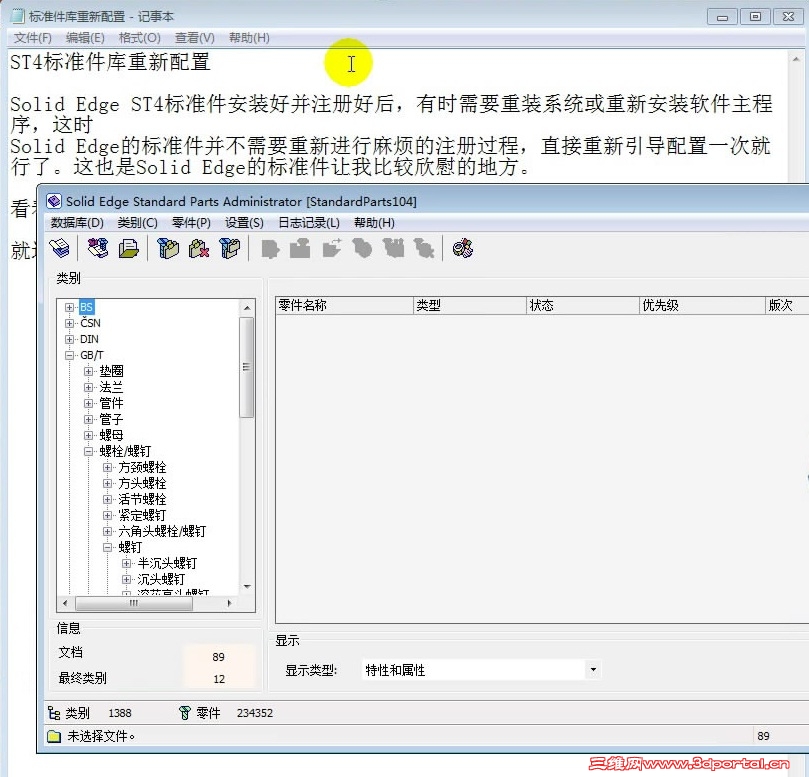Select the 沉头螺钉 tree item

coord(161,579)
